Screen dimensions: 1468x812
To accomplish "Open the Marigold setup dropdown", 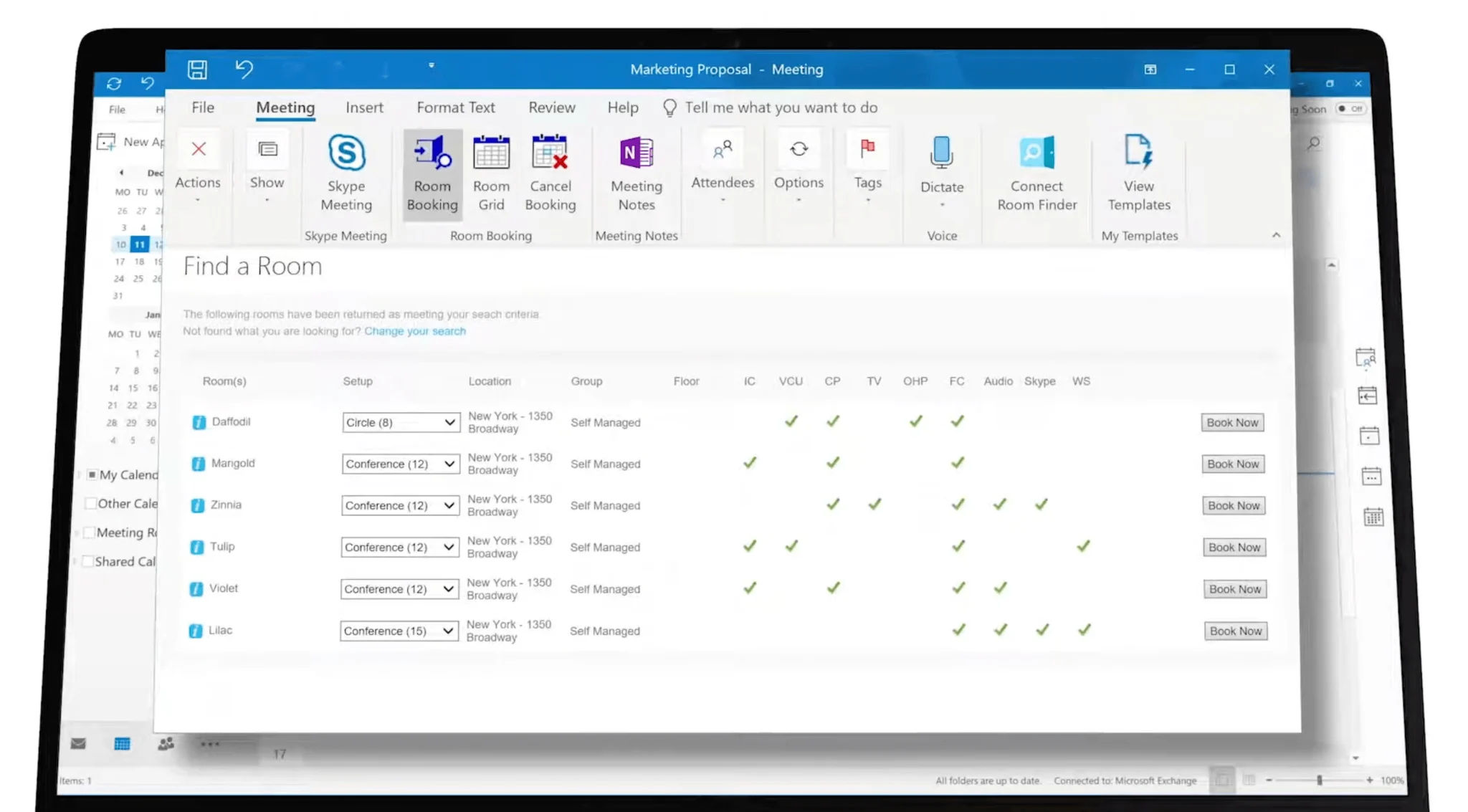I will tap(400, 464).
